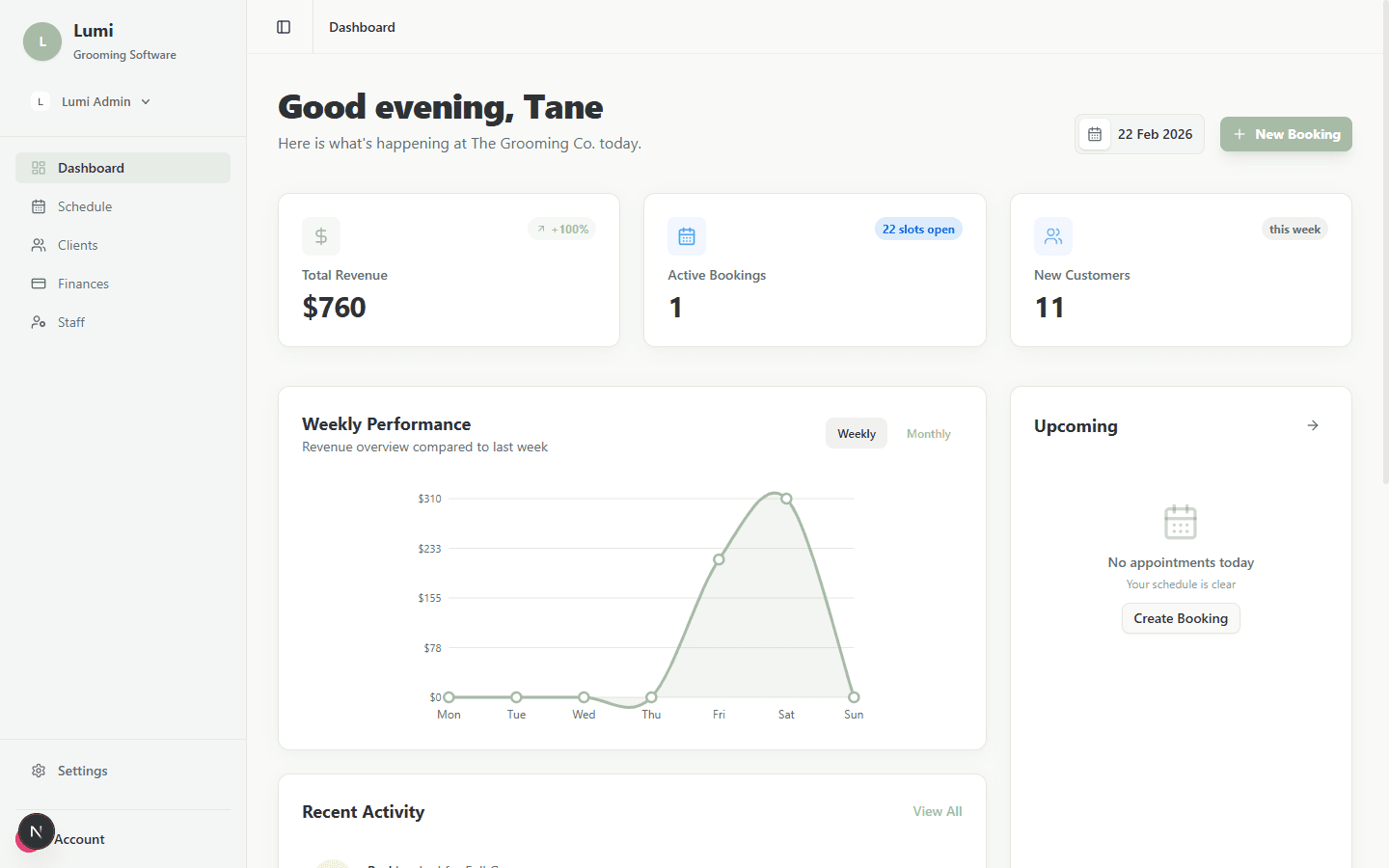The width and height of the screenshot is (1389, 868).
Task: Open the Settings gear icon
Action: click(39, 770)
